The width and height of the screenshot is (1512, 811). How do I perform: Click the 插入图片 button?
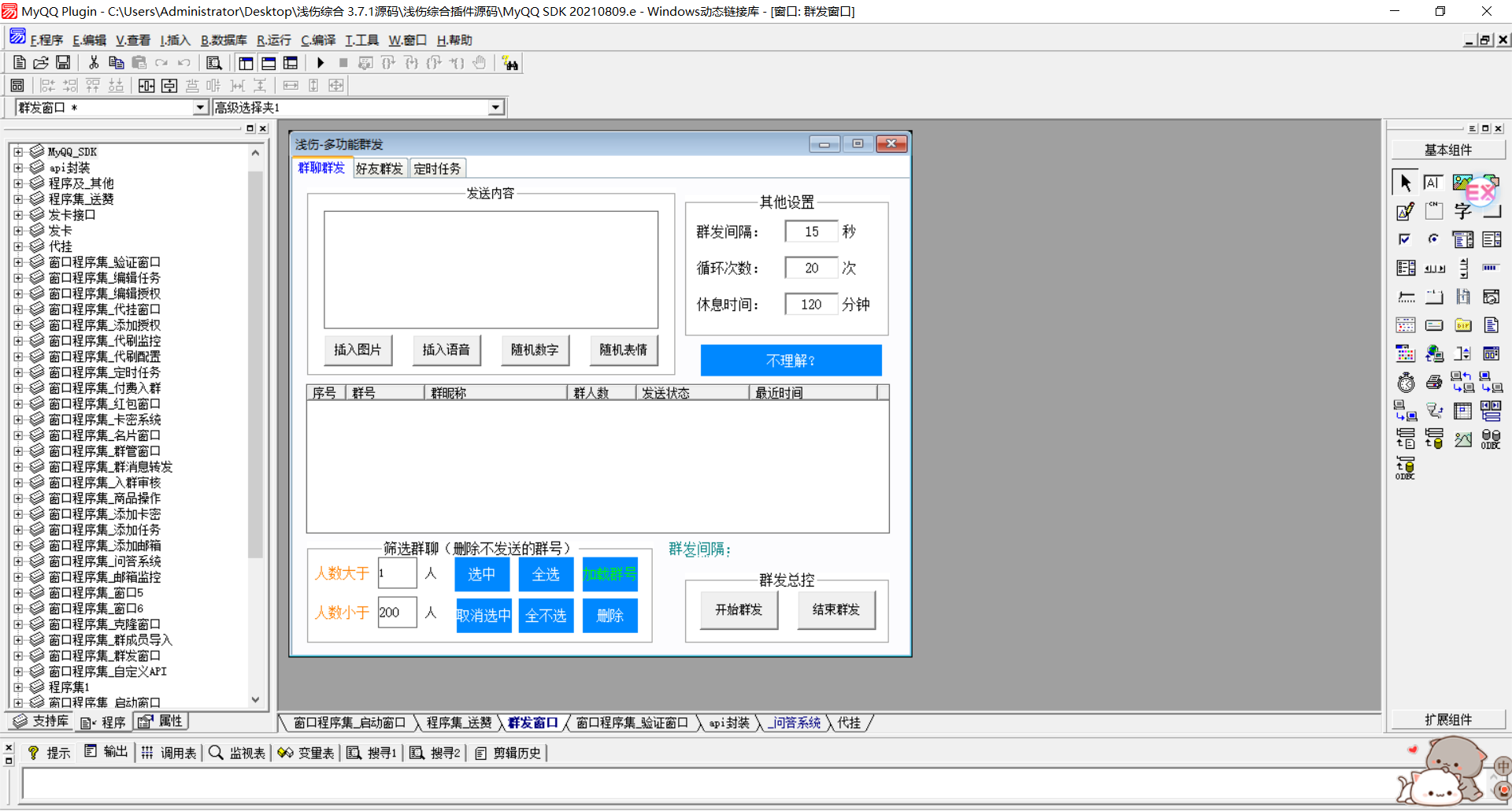358,350
